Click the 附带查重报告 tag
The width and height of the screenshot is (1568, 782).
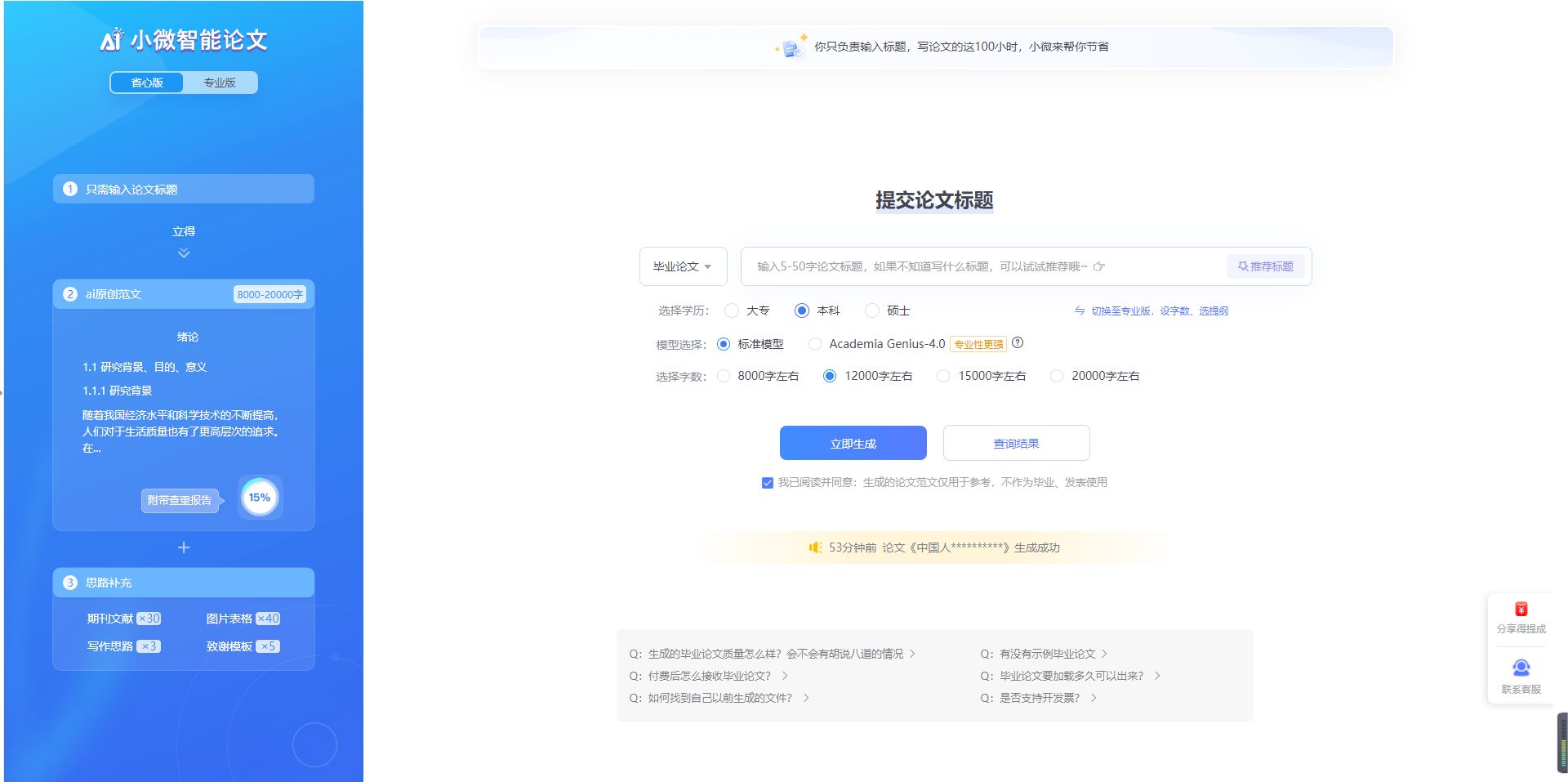click(180, 500)
